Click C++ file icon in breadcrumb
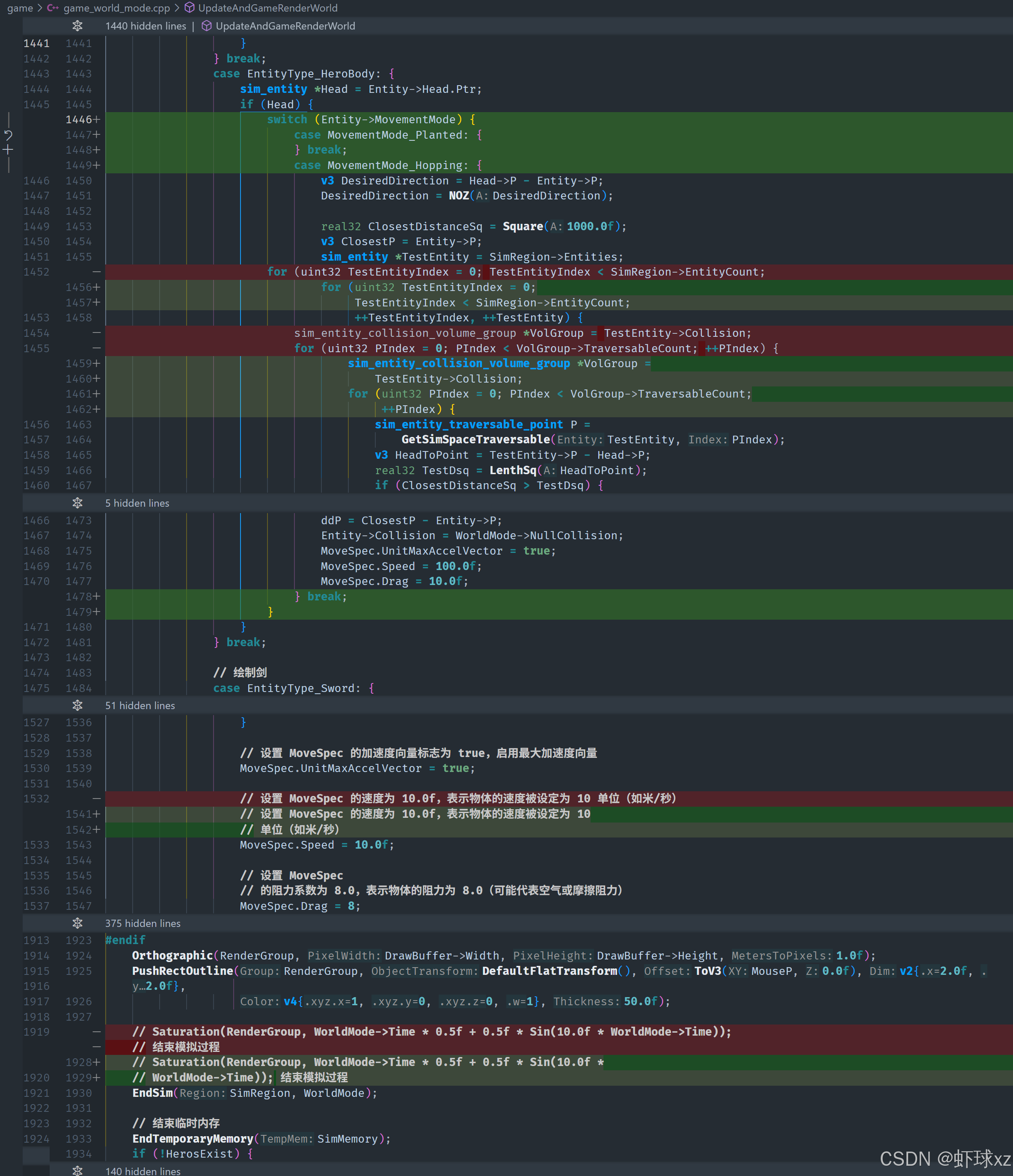This screenshot has height=1176, width=1013. pos(53,8)
